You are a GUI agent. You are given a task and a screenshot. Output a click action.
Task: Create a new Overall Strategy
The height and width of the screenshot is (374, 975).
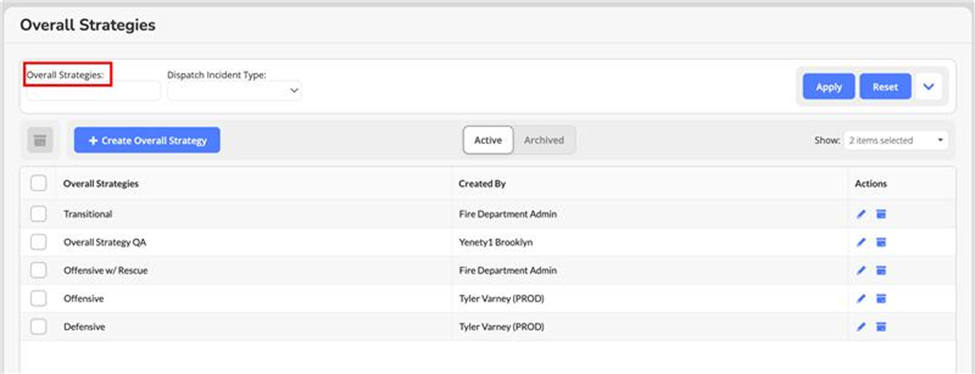147,141
